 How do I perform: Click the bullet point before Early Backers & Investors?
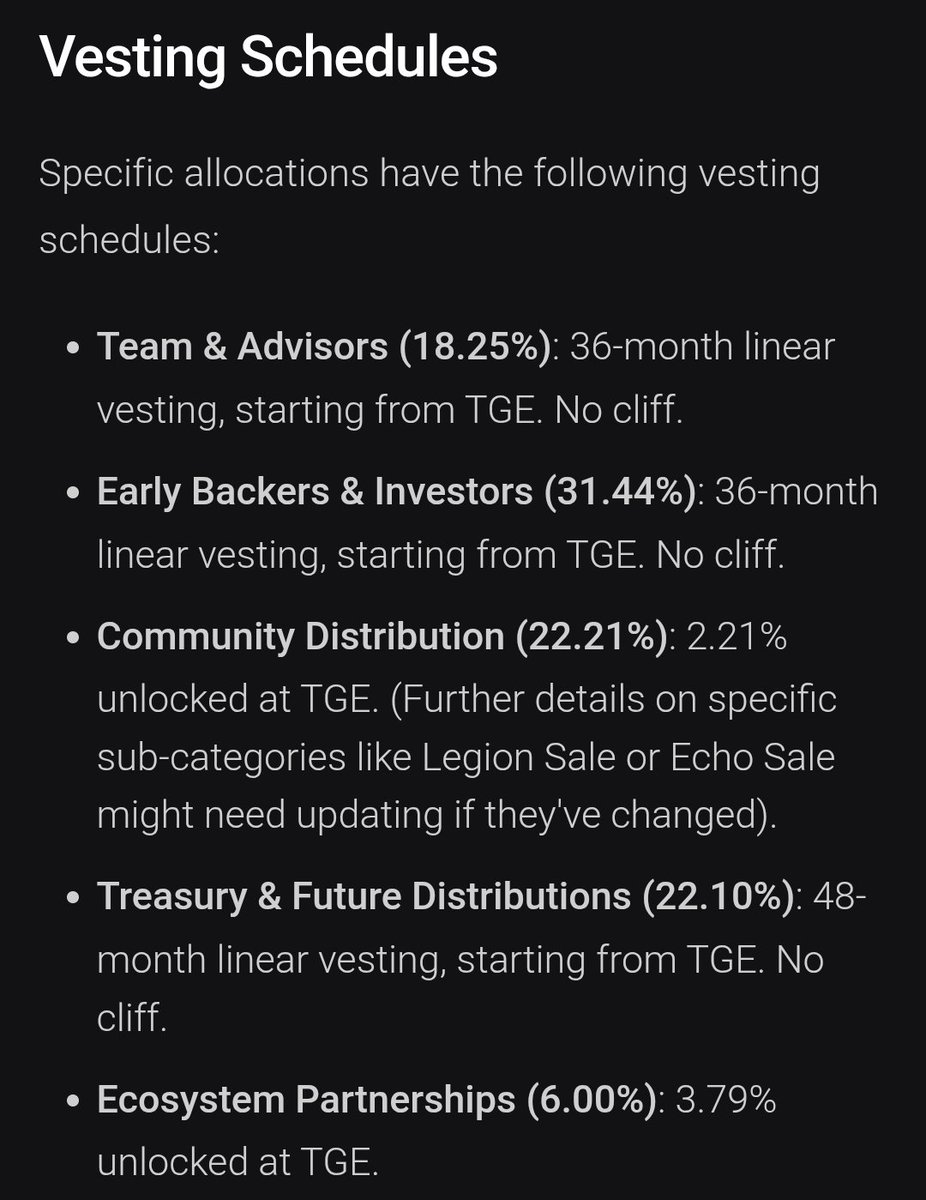[70, 494]
